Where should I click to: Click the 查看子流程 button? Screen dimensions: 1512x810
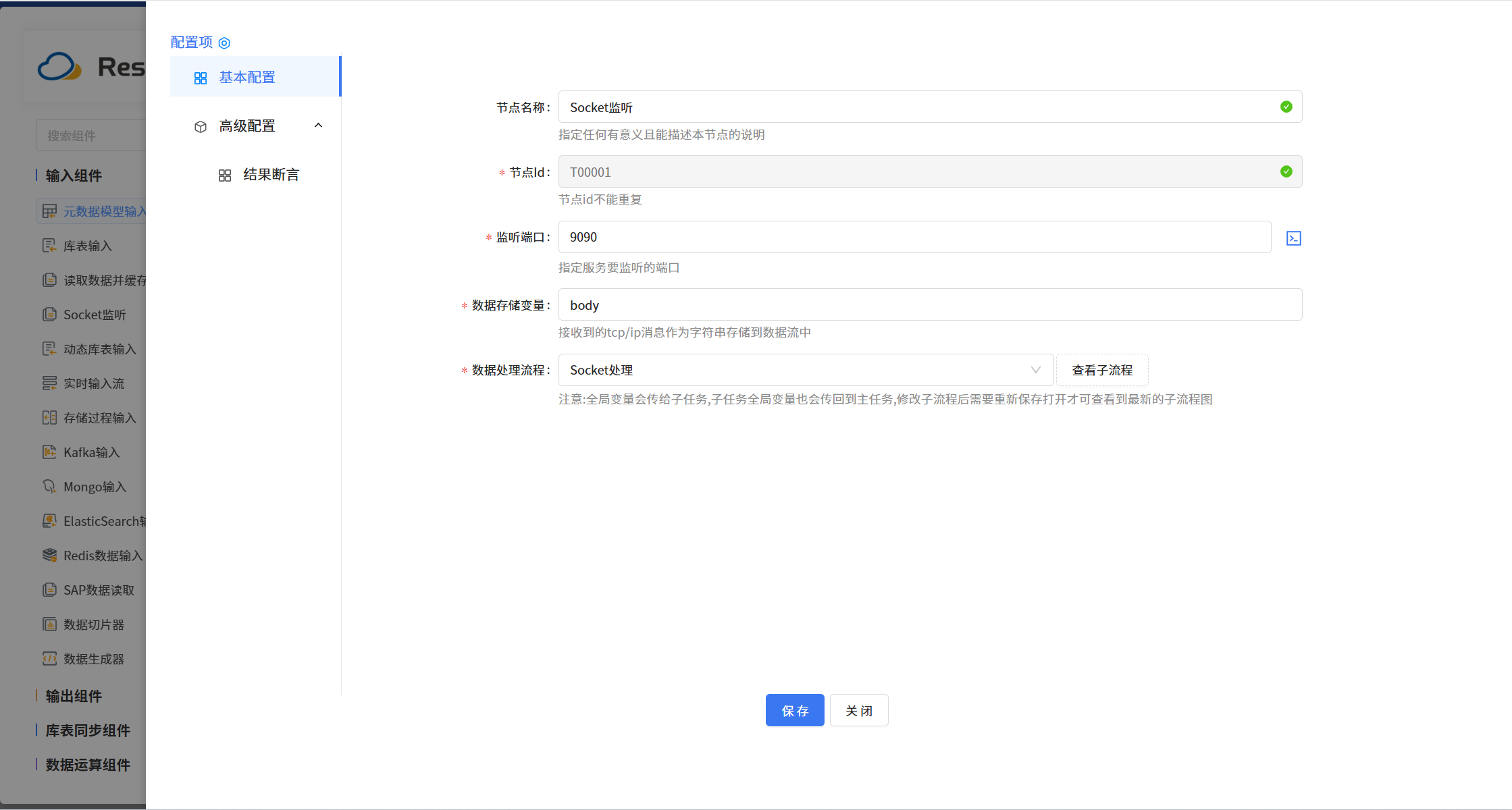pyautogui.click(x=1101, y=370)
